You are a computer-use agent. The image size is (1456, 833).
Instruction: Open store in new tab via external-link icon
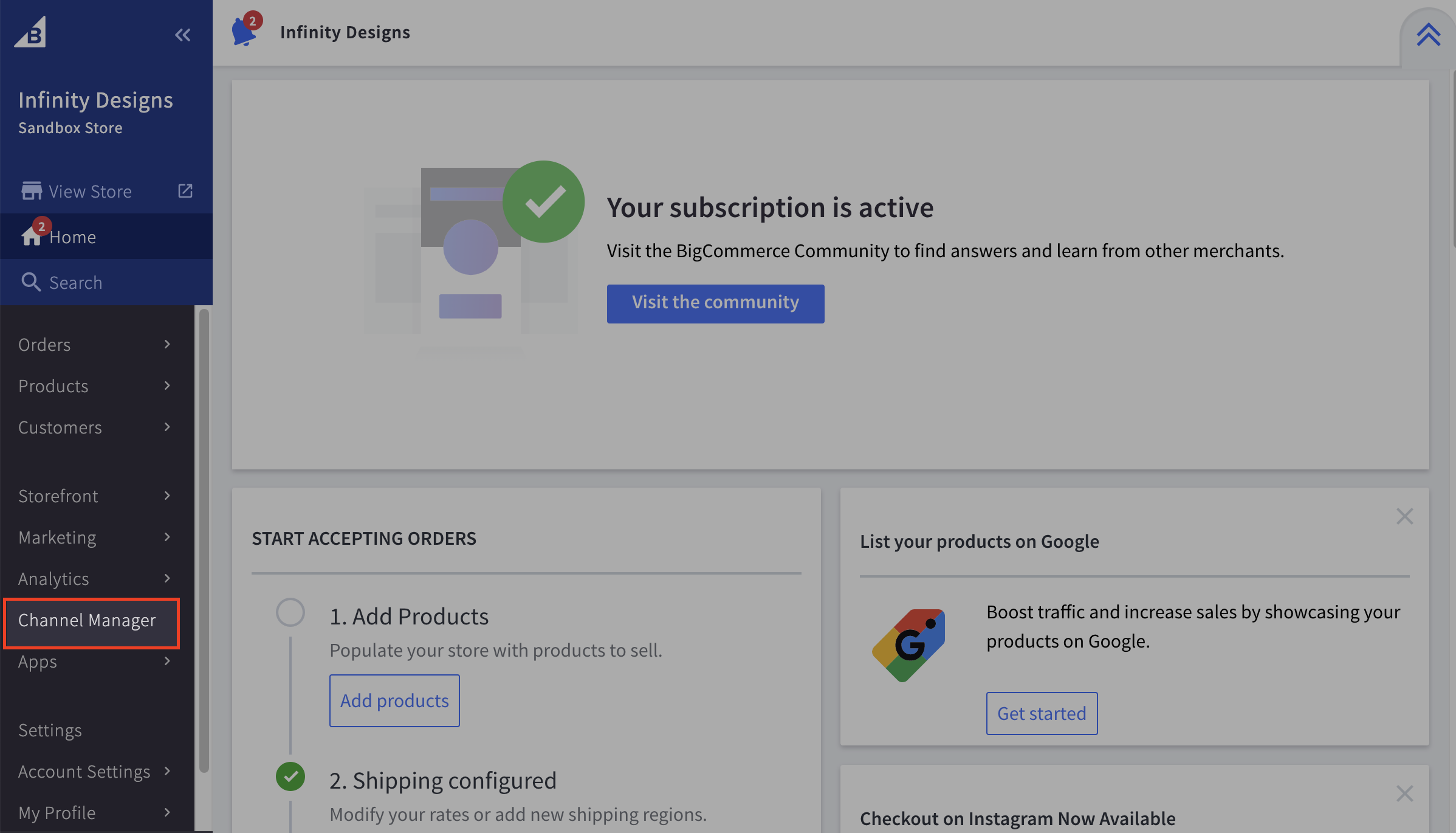click(x=184, y=190)
